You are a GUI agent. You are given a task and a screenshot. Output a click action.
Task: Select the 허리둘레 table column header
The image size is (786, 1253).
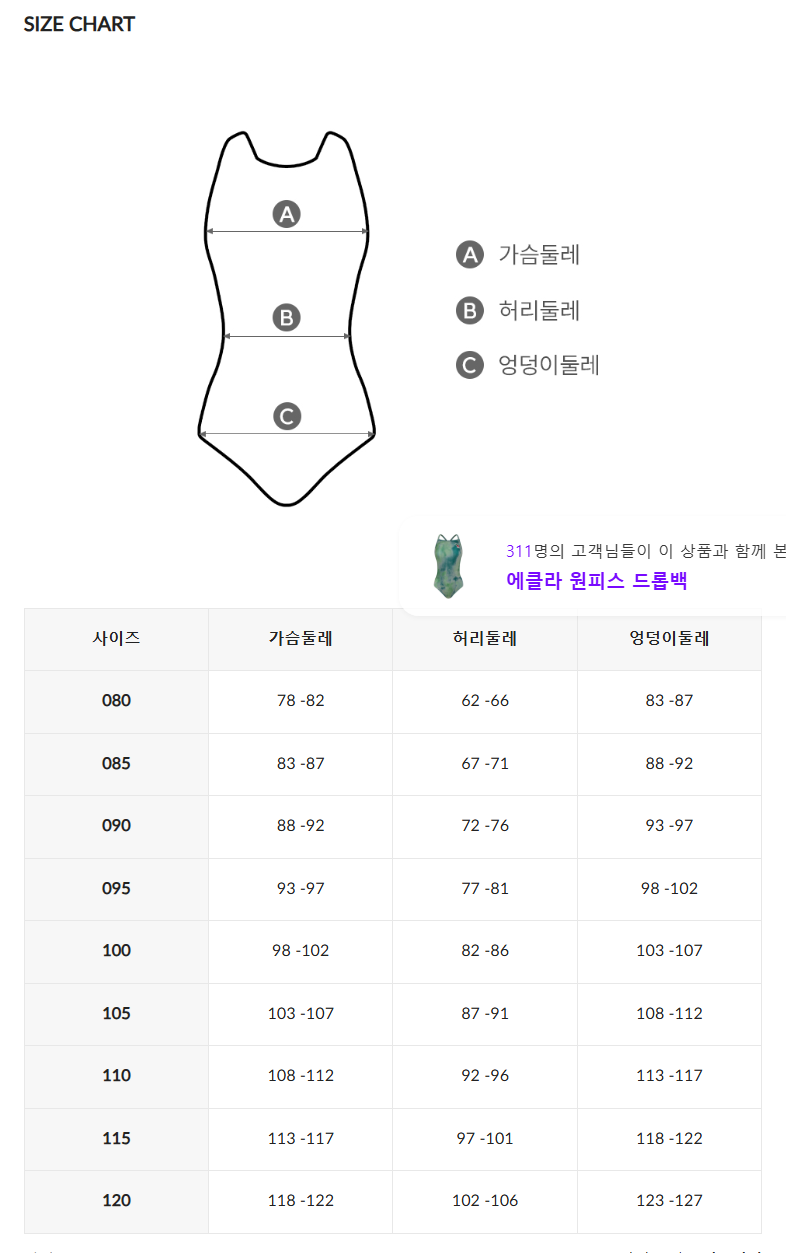click(x=485, y=638)
